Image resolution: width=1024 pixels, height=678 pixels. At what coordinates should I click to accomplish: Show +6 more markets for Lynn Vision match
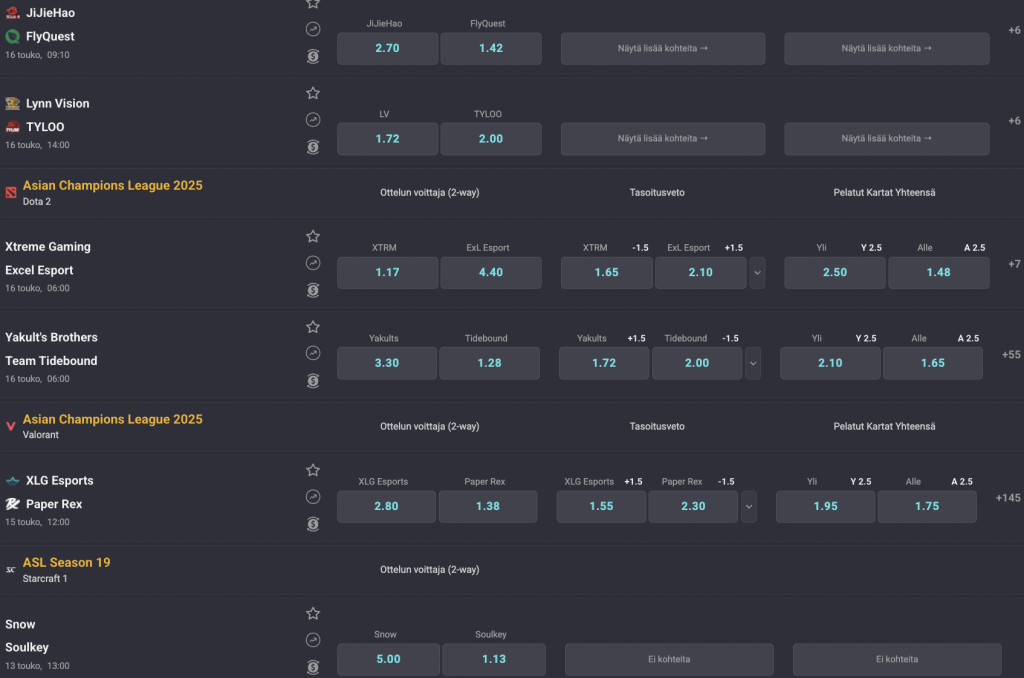pos(1014,121)
